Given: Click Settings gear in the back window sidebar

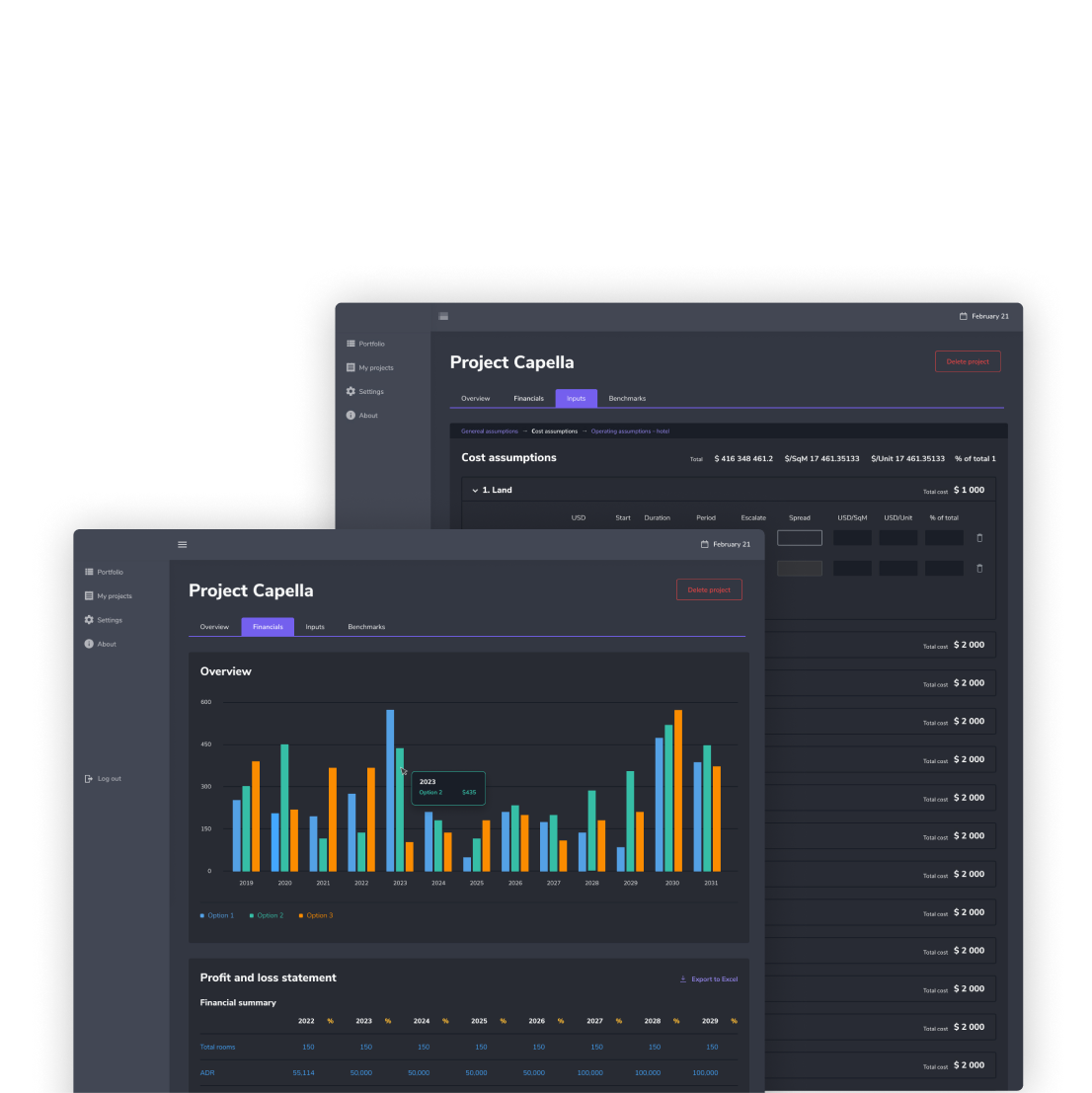Looking at the screenshot, I should coord(351,392).
